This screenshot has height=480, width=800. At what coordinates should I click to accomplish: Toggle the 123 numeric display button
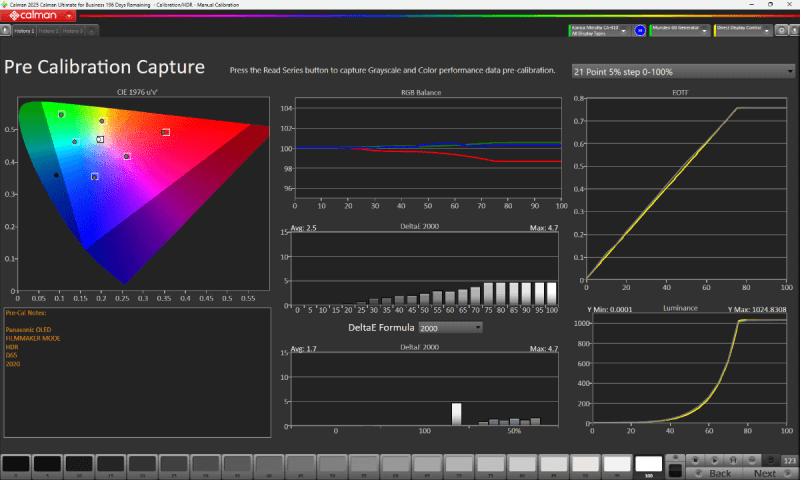(789, 459)
